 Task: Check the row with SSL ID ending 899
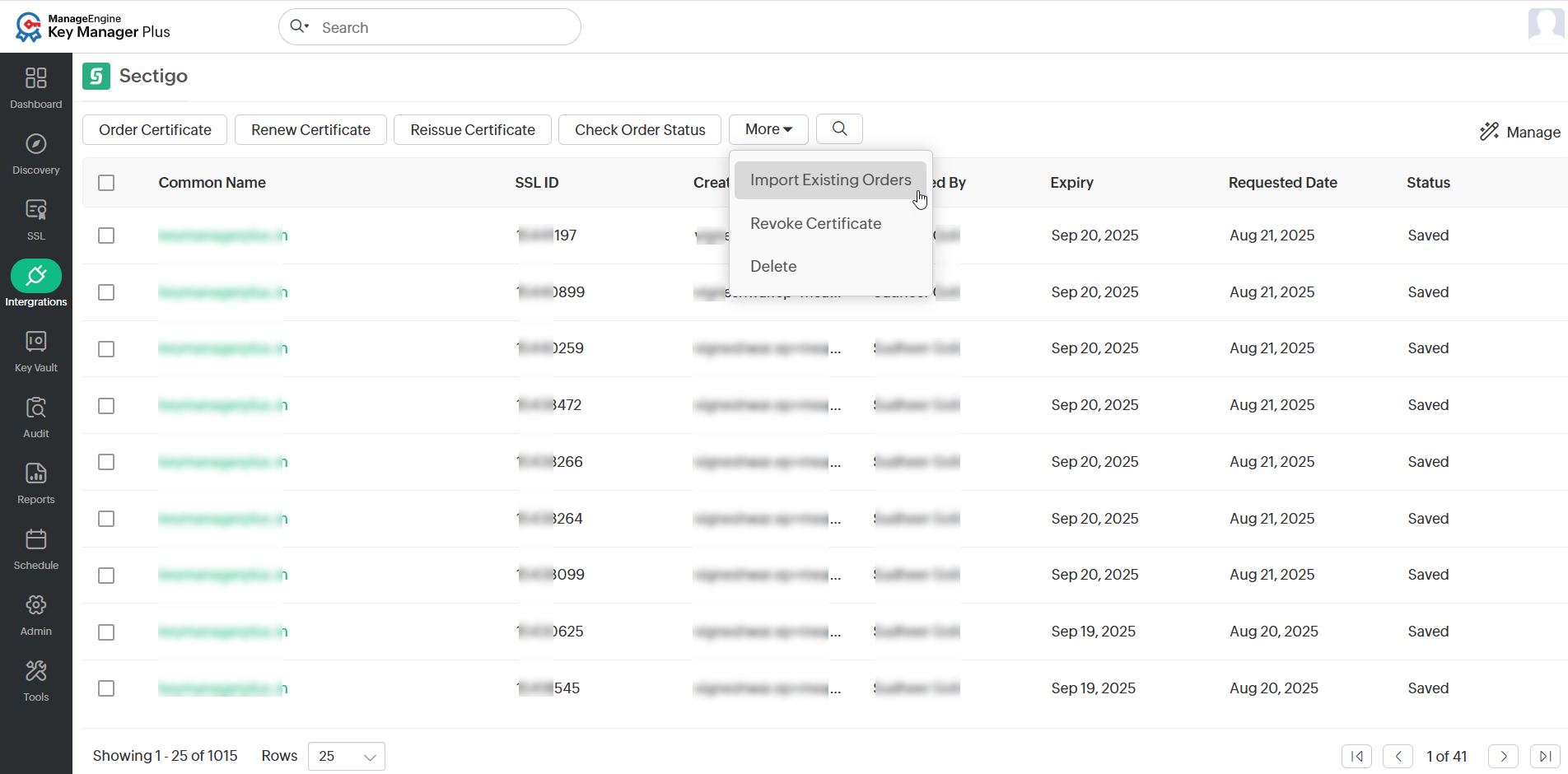coord(106,292)
